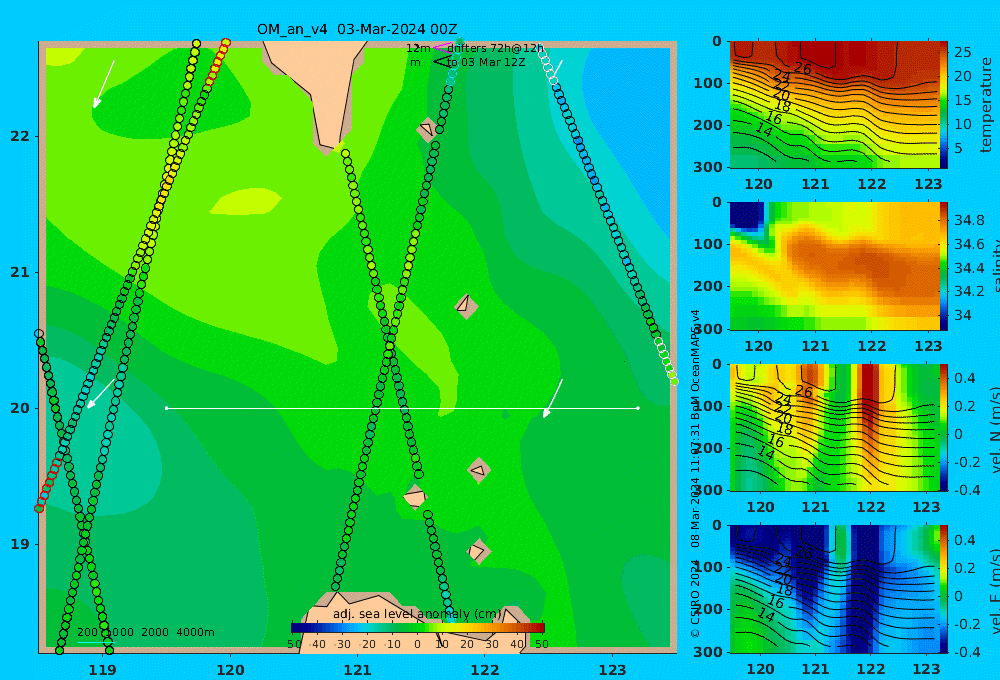The width and height of the screenshot is (1000, 680).
Task: Open the northward velocity cross-section panel
Action: (835, 427)
